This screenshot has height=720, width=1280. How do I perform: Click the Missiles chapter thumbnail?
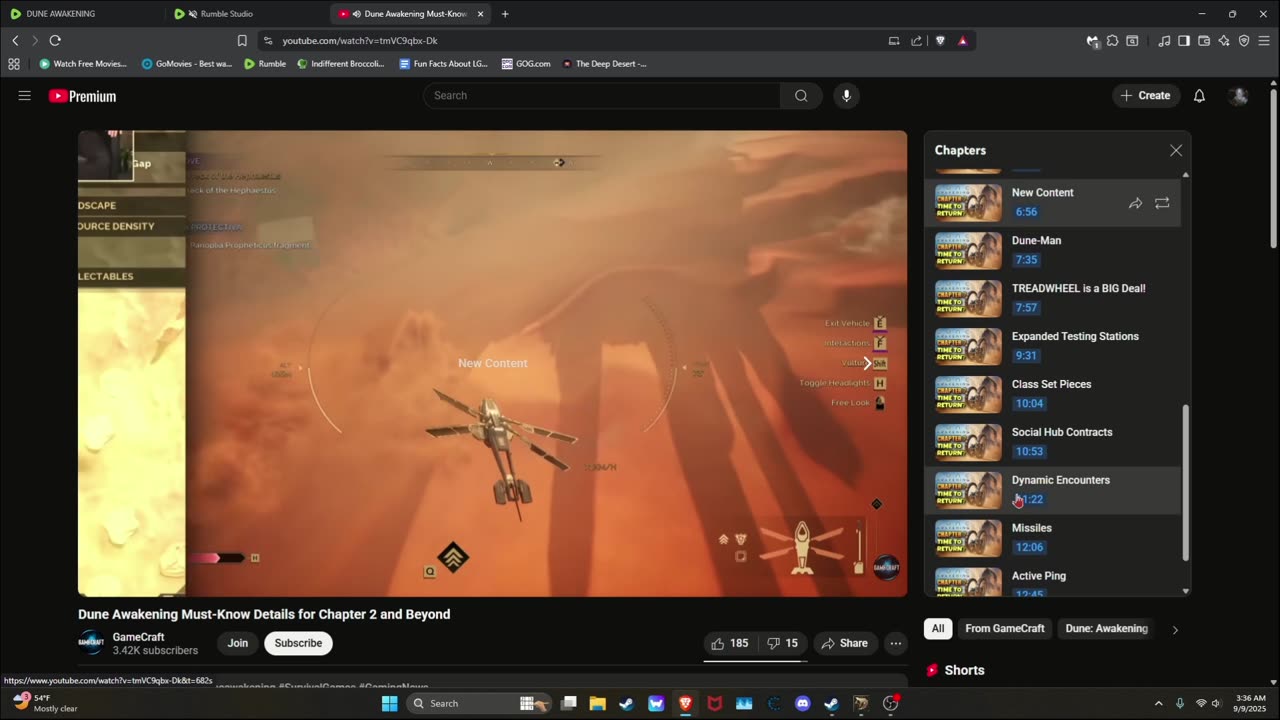tap(968, 538)
